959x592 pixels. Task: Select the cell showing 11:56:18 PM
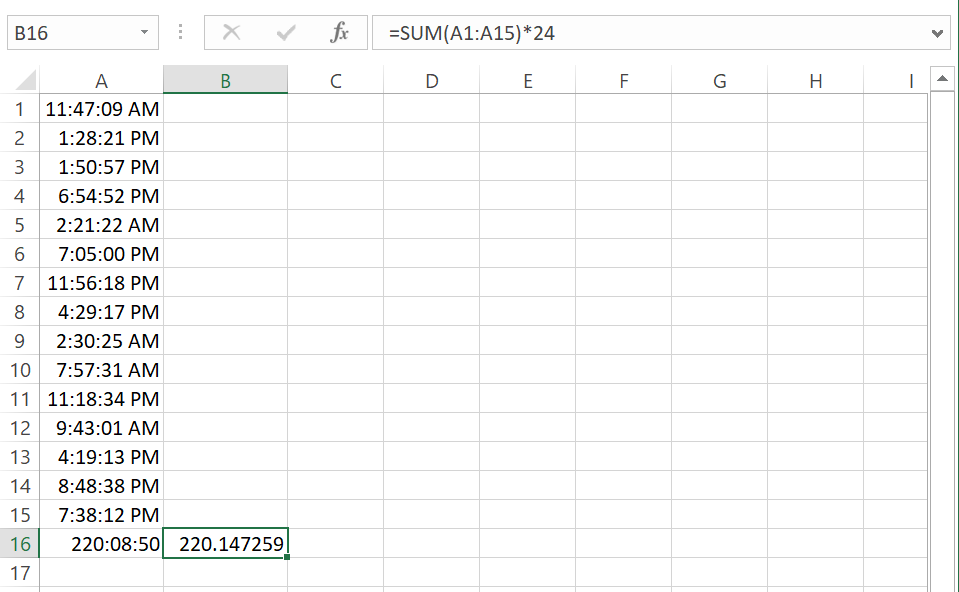tap(101, 283)
